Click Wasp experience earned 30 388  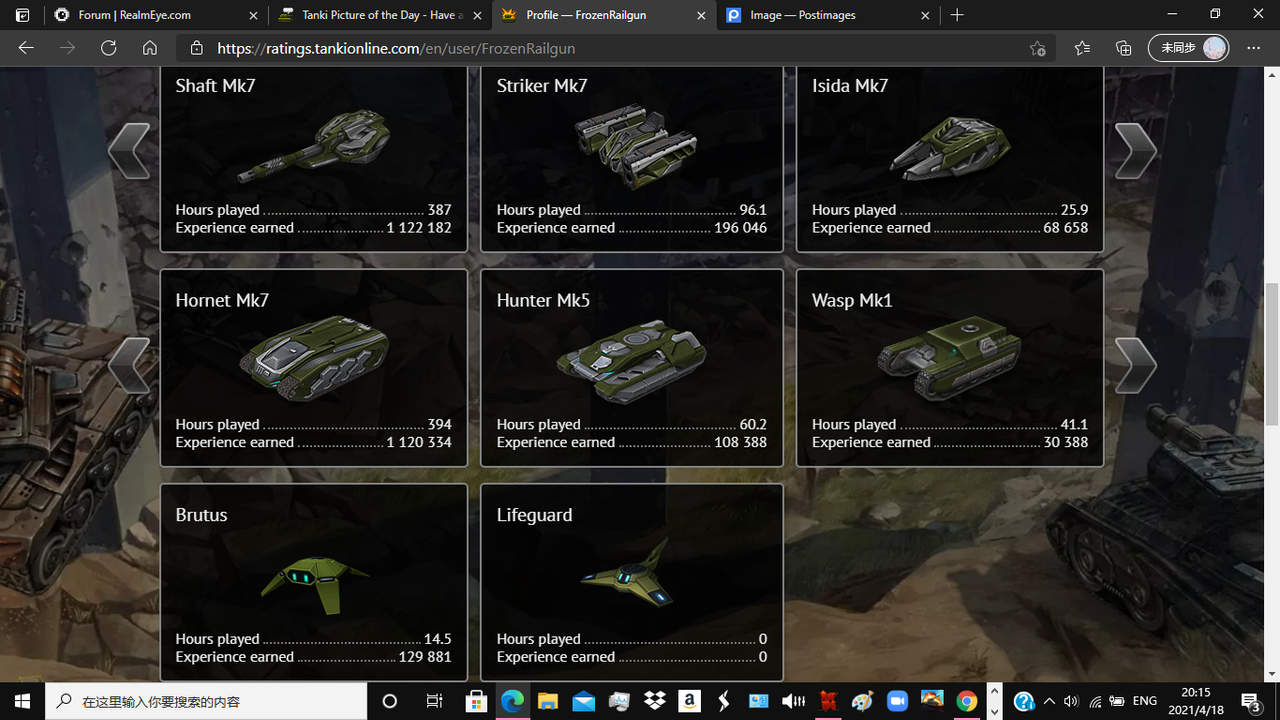[1066, 442]
